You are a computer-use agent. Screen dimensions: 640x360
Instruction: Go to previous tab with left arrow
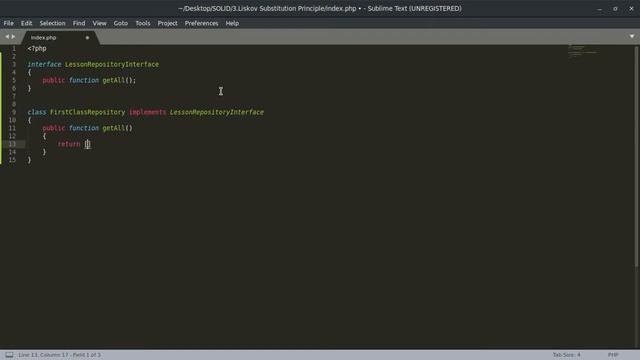pos(7,37)
